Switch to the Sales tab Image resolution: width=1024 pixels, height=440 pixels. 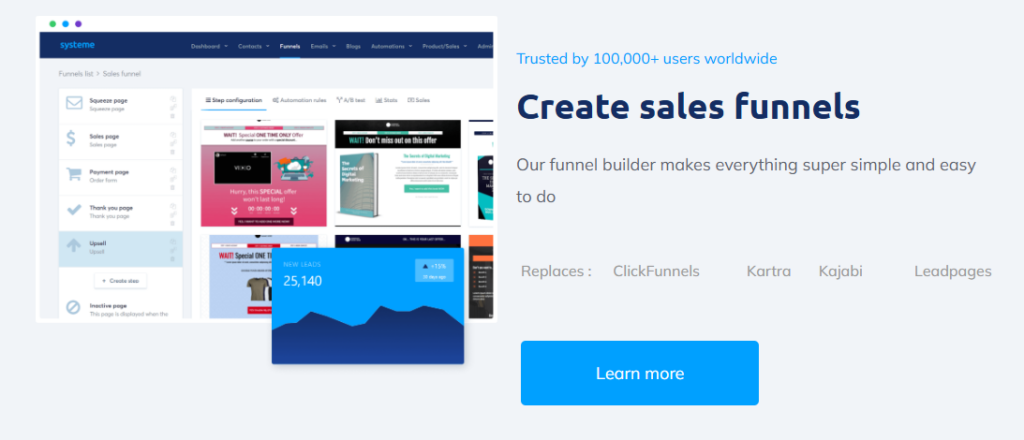point(419,101)
